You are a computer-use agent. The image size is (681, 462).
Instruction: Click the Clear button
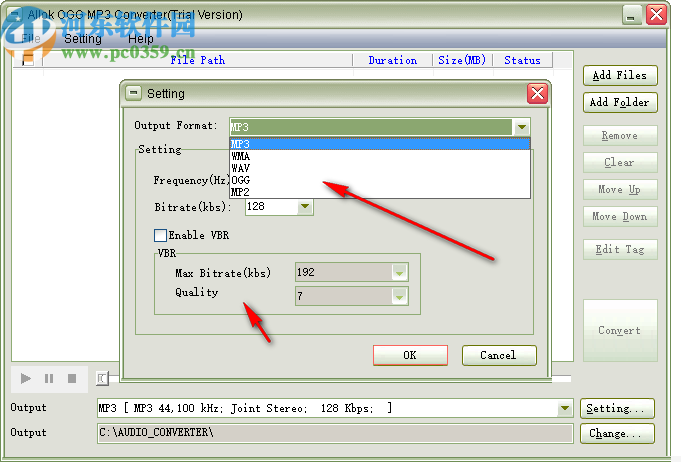coord(620,162)
